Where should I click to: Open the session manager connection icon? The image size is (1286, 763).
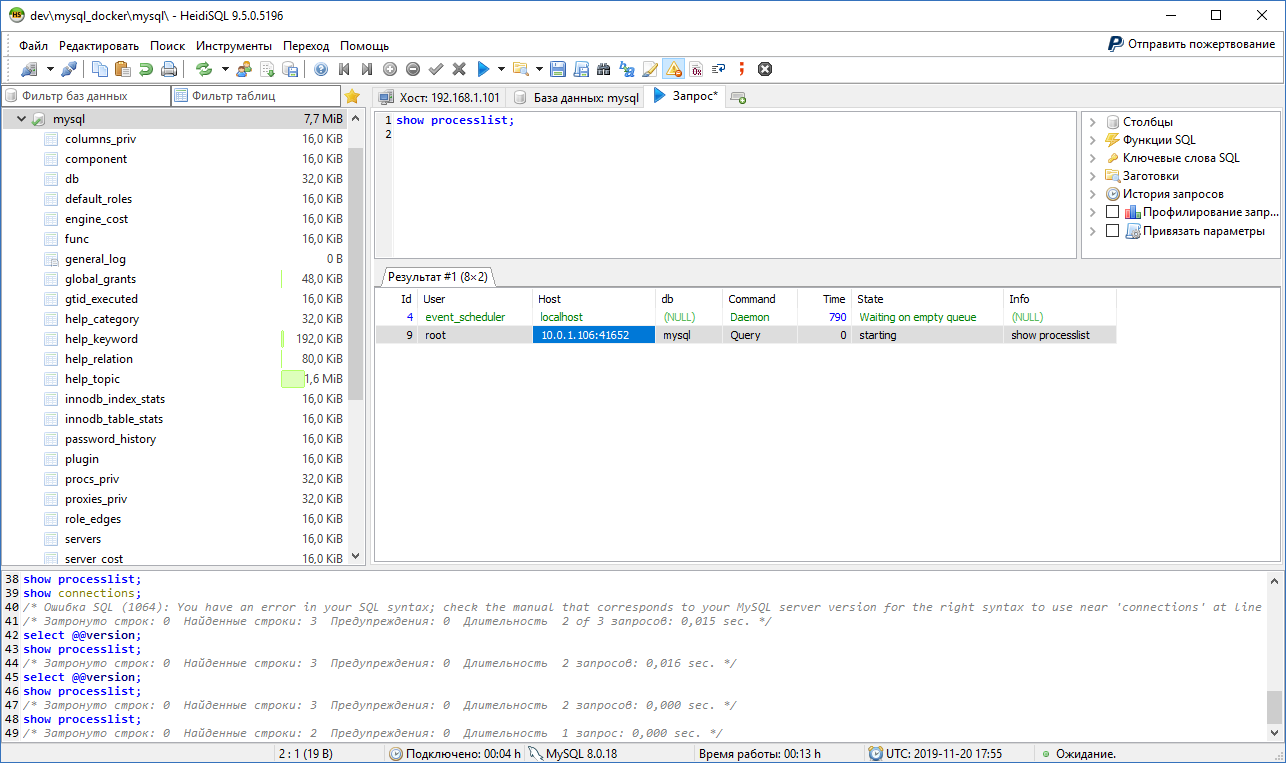[x=29, y=69]
